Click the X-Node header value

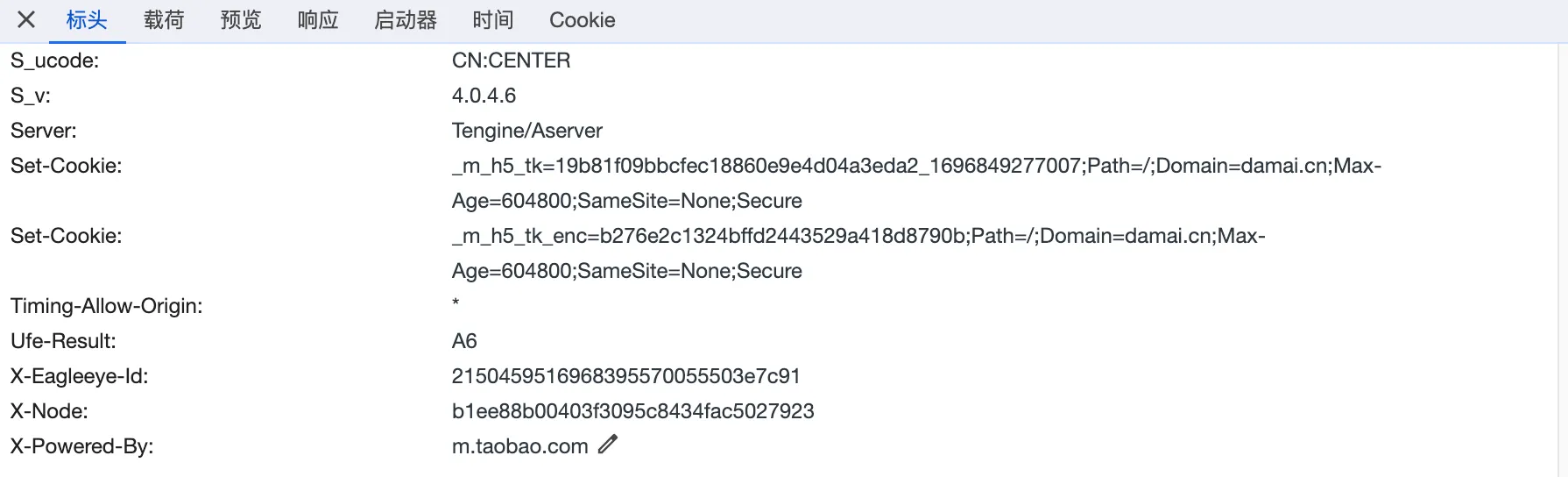(632, 411)
